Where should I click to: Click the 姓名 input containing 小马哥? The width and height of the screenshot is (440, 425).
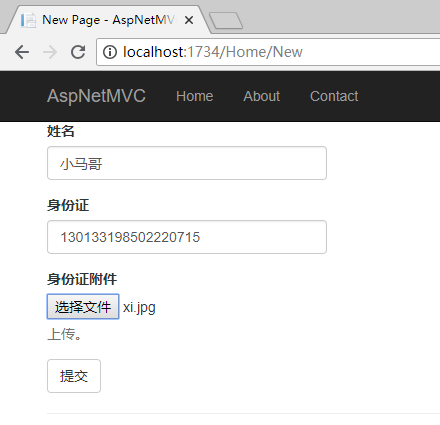[187, 163]
